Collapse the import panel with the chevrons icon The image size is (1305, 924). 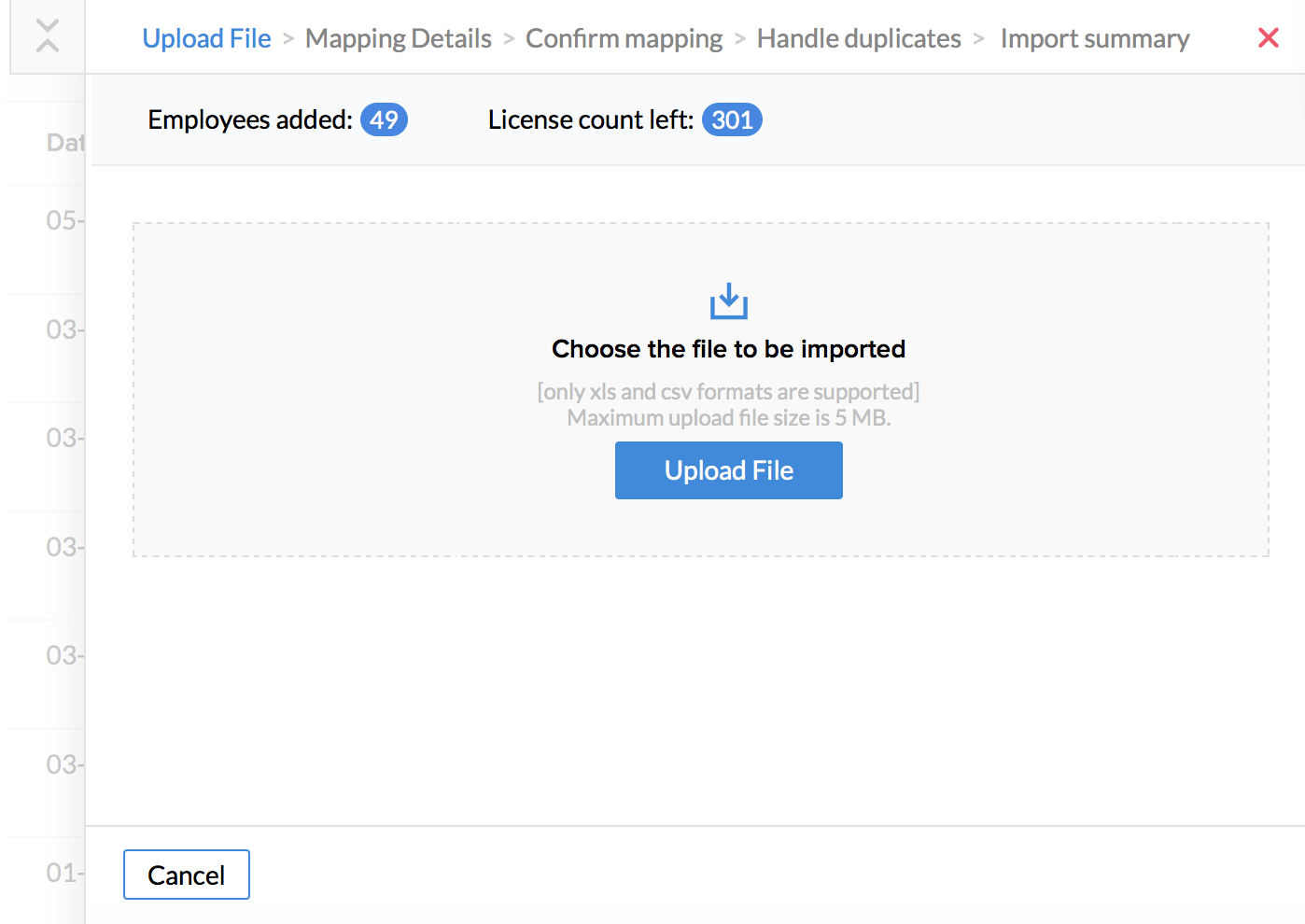(48, 36)
